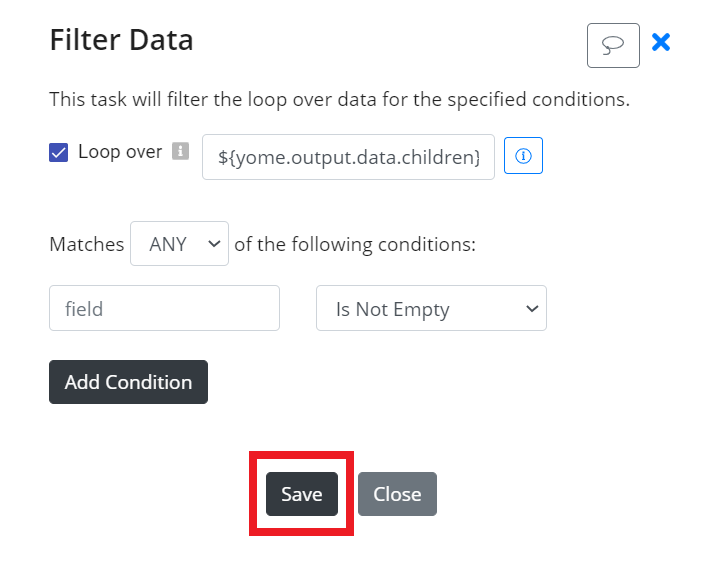Uncheck the Loop over checkbox
Viewport: 701px width, 566px height.
point(59,152)
